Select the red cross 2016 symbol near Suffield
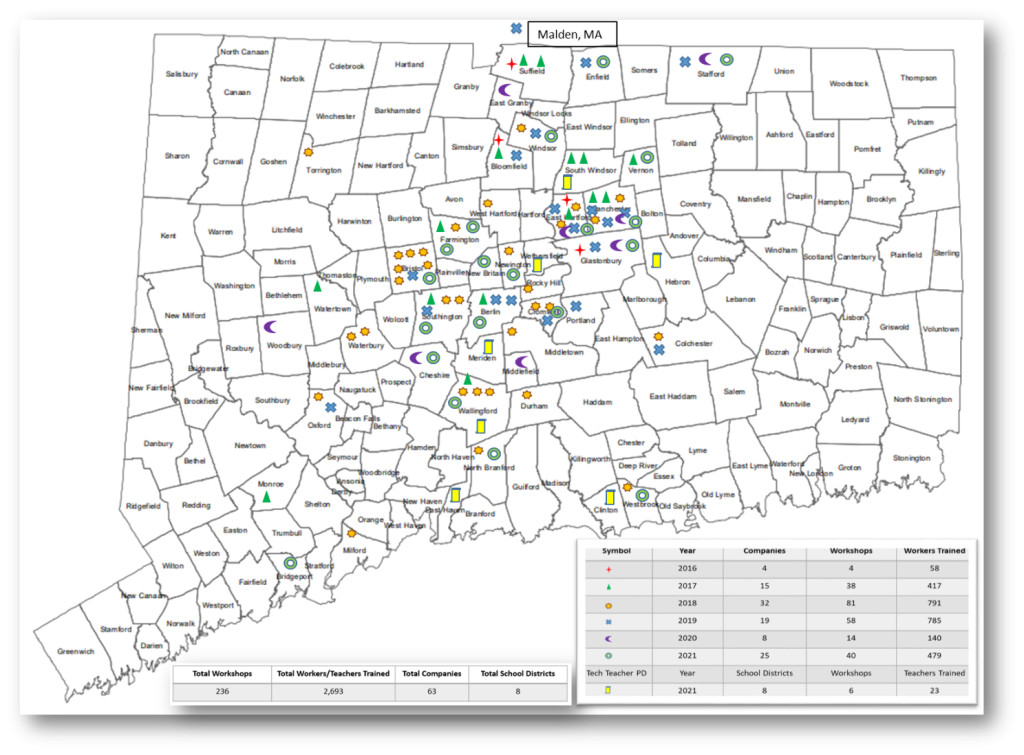Screen dimensions: 1024x755 [512, 64]
